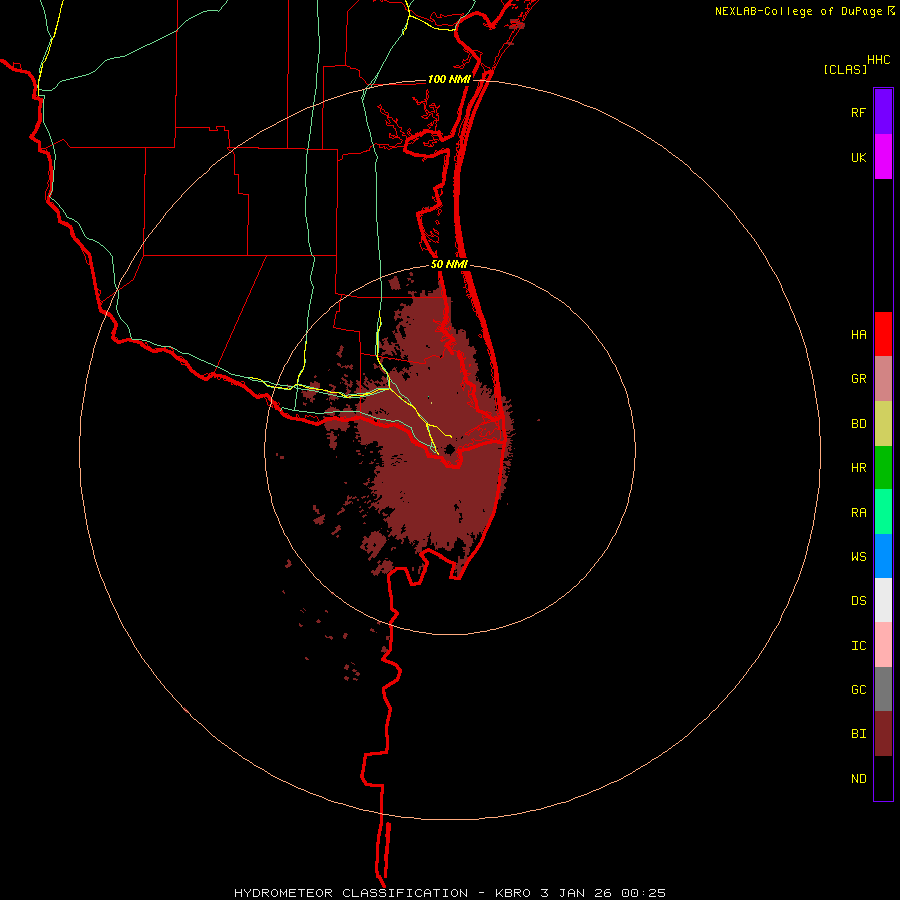Click the RF legend label
900x900 pixels.
(x=858, y=113)
